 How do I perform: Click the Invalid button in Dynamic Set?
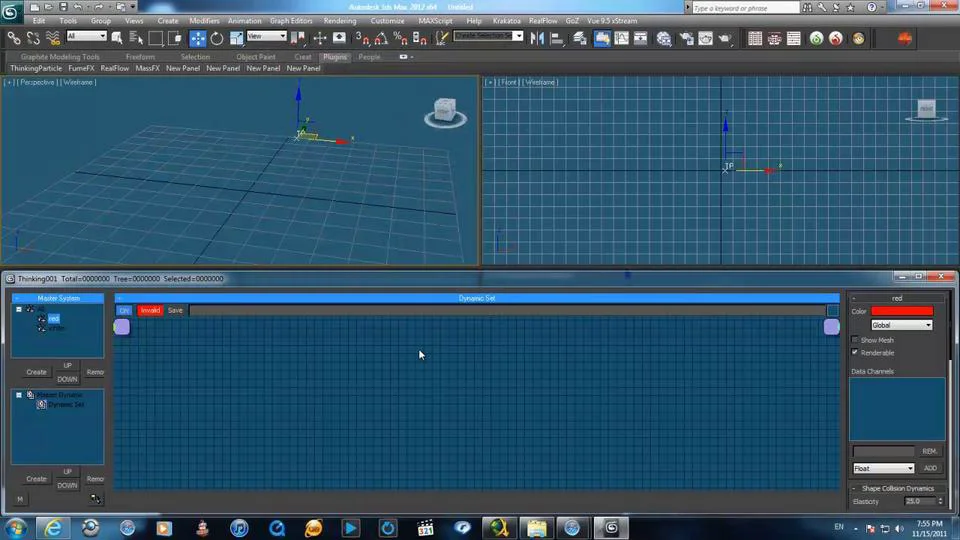pos(150,310)
